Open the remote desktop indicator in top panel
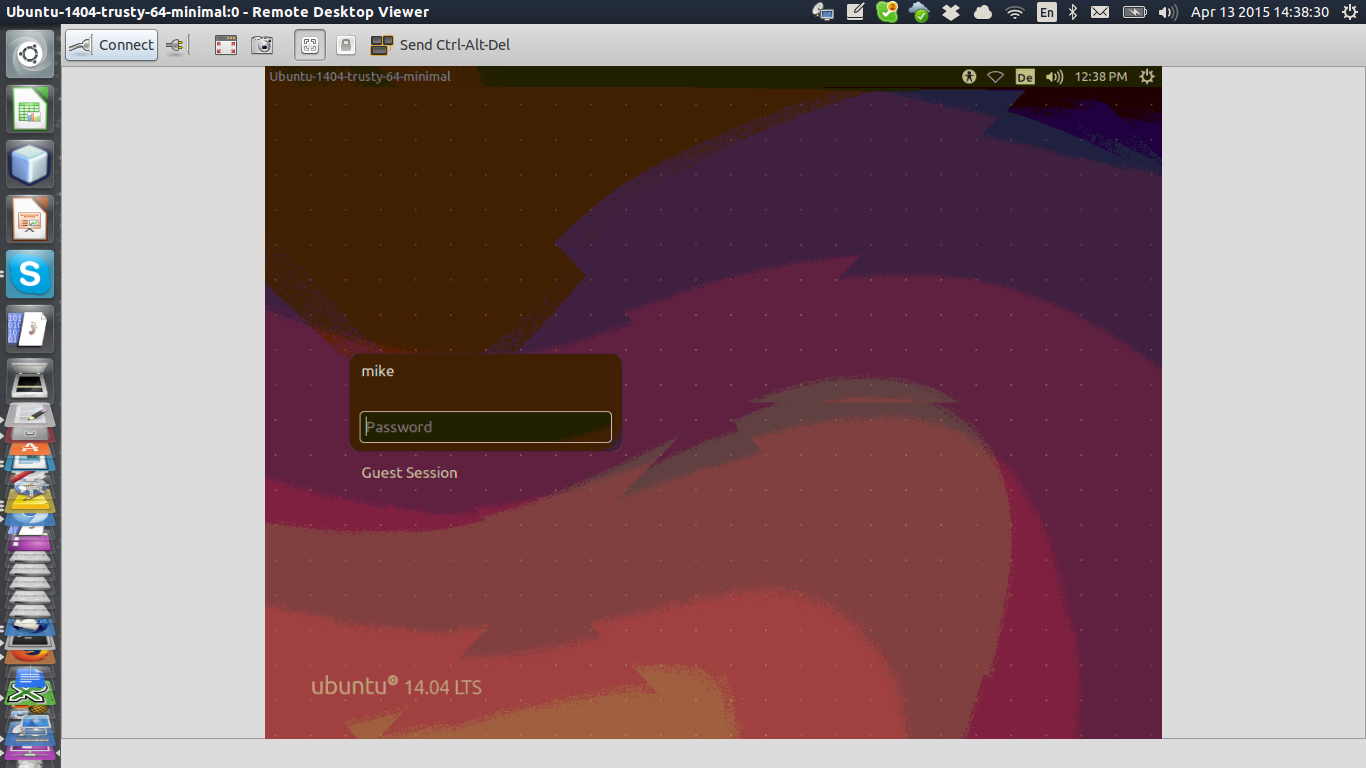The width and height of the screenshot is (1366, 768). (x=823, y=12)
